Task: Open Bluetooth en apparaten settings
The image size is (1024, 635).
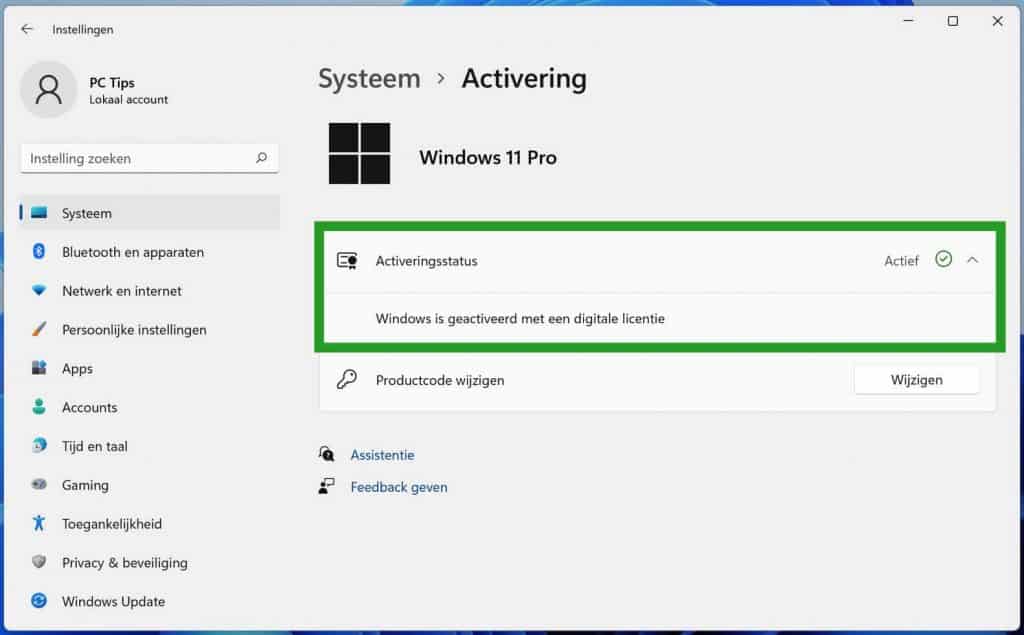Action: point(132,252)
